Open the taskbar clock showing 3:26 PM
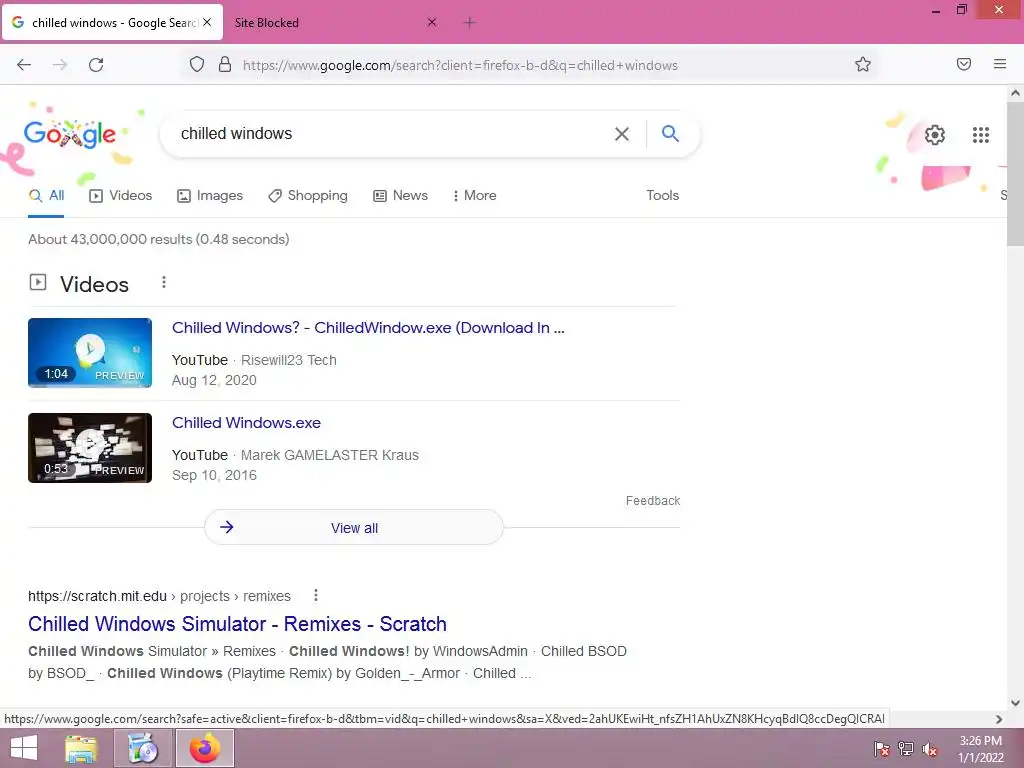The height and width of the screenshot is (768, 1024). [980, 749]
